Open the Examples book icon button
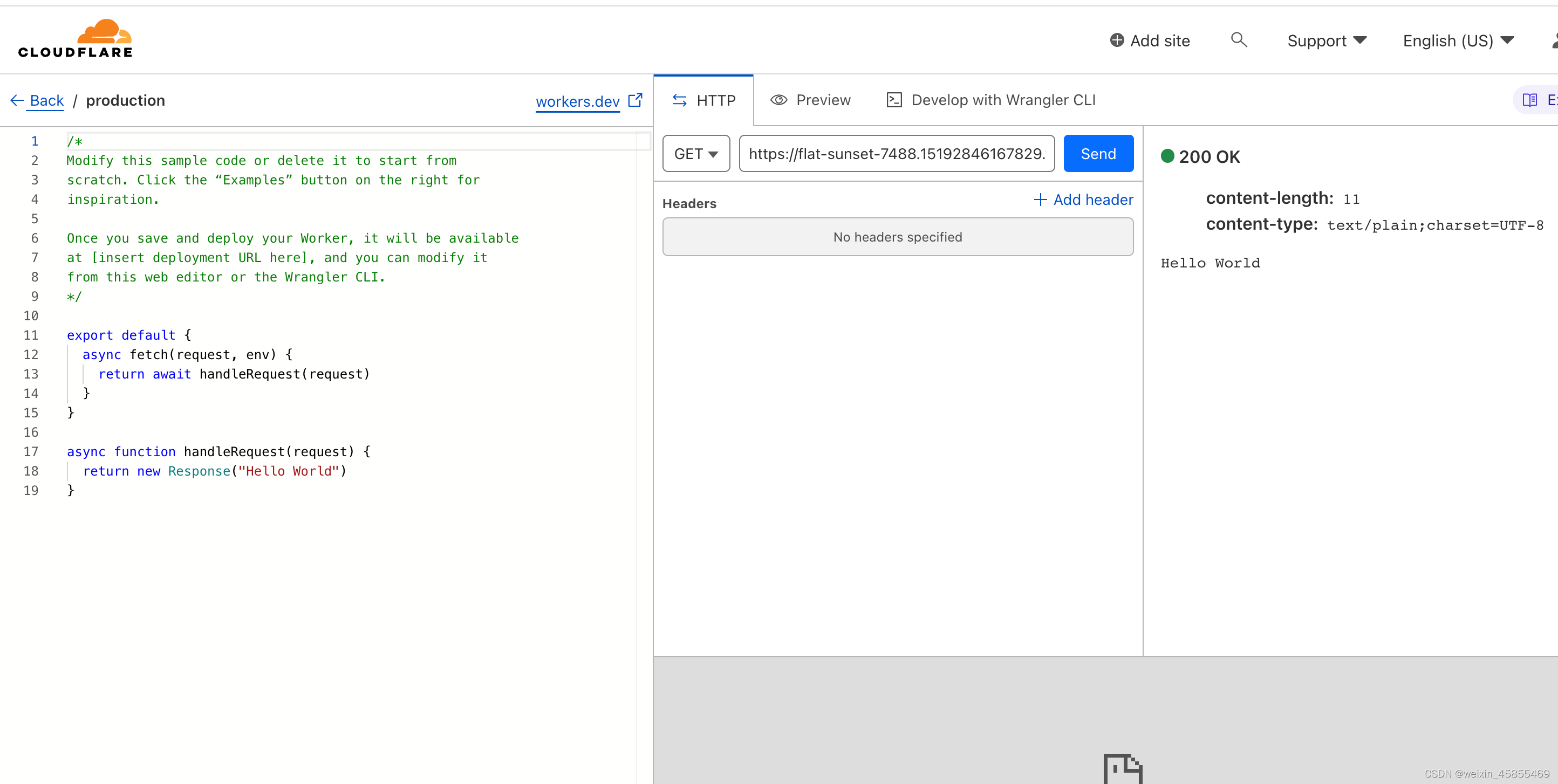This screenshot has height=784, width=1558. 1529,100
